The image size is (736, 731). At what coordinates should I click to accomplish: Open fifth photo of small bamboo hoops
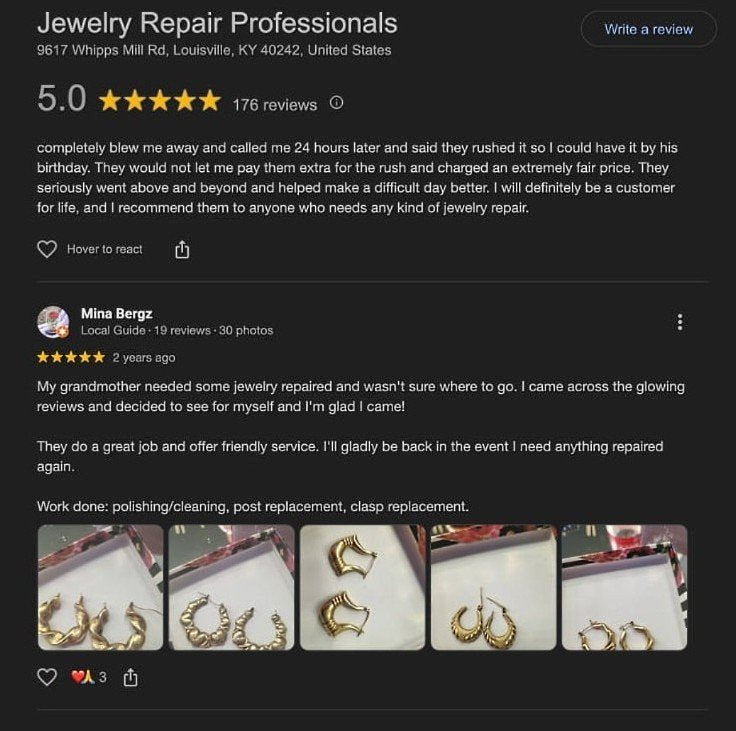(624, 587)
